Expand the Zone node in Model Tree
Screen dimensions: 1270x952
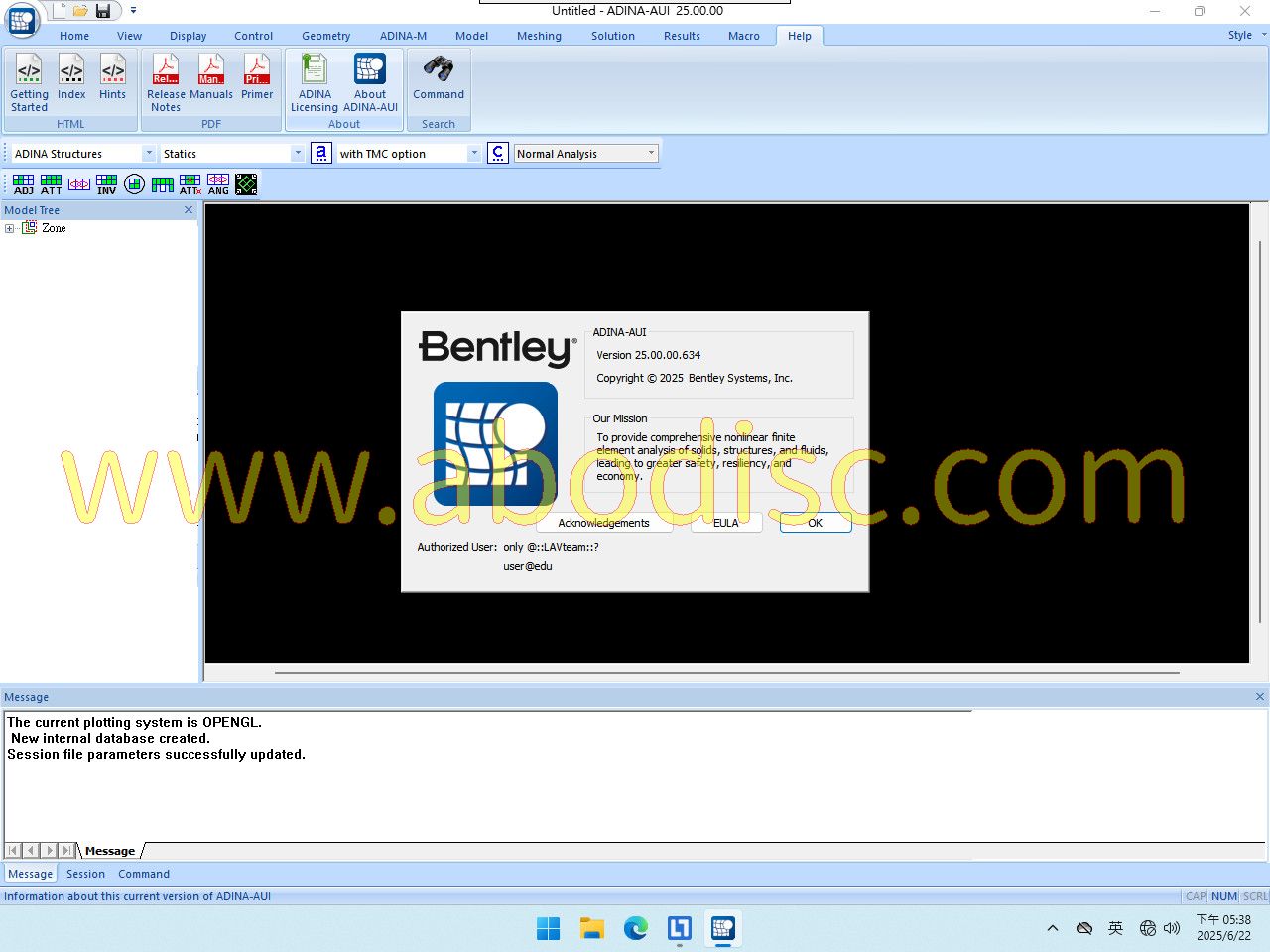coord(10,228)
